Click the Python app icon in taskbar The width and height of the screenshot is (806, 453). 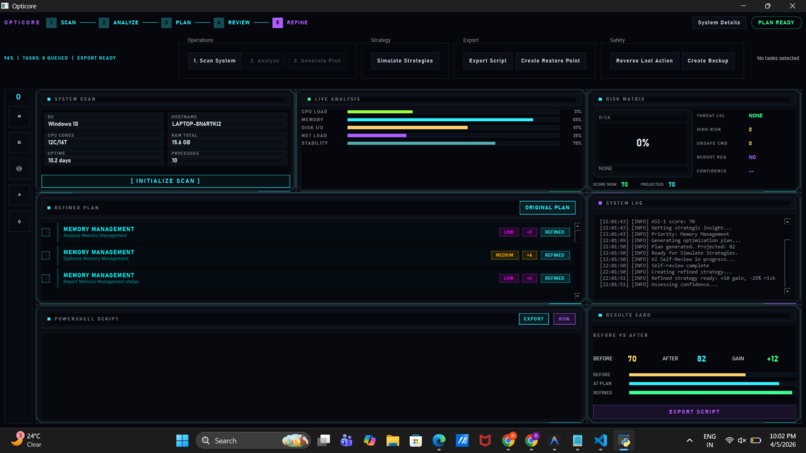coord(624,441)
